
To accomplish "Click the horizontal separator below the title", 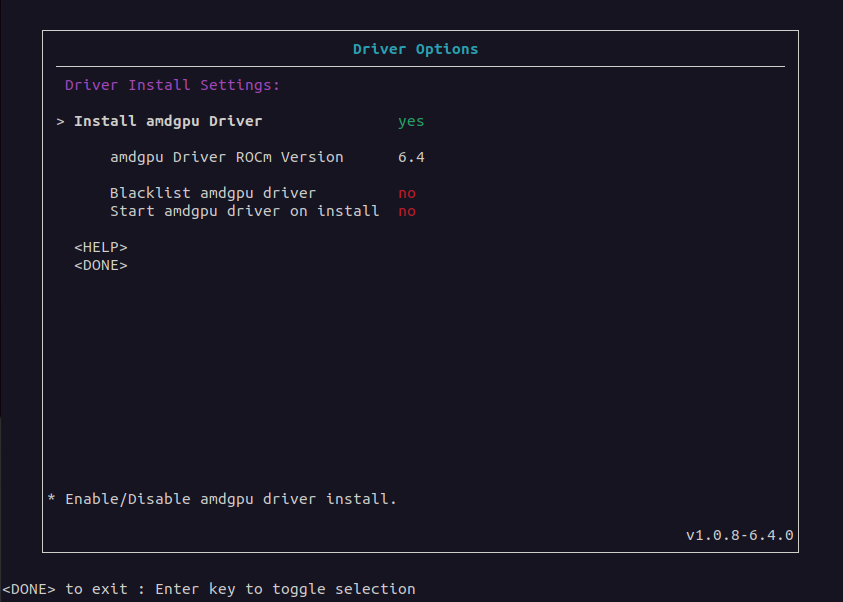I will click(x=420, y=67).
